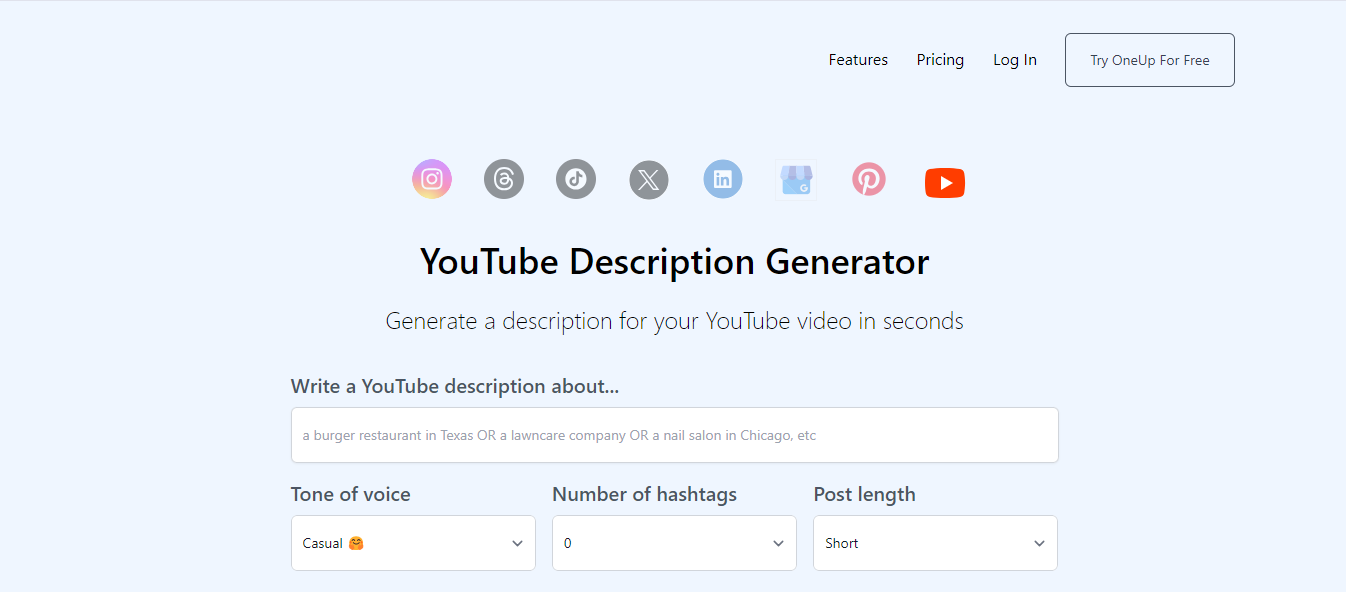Go to Log In

point(1015,60)
